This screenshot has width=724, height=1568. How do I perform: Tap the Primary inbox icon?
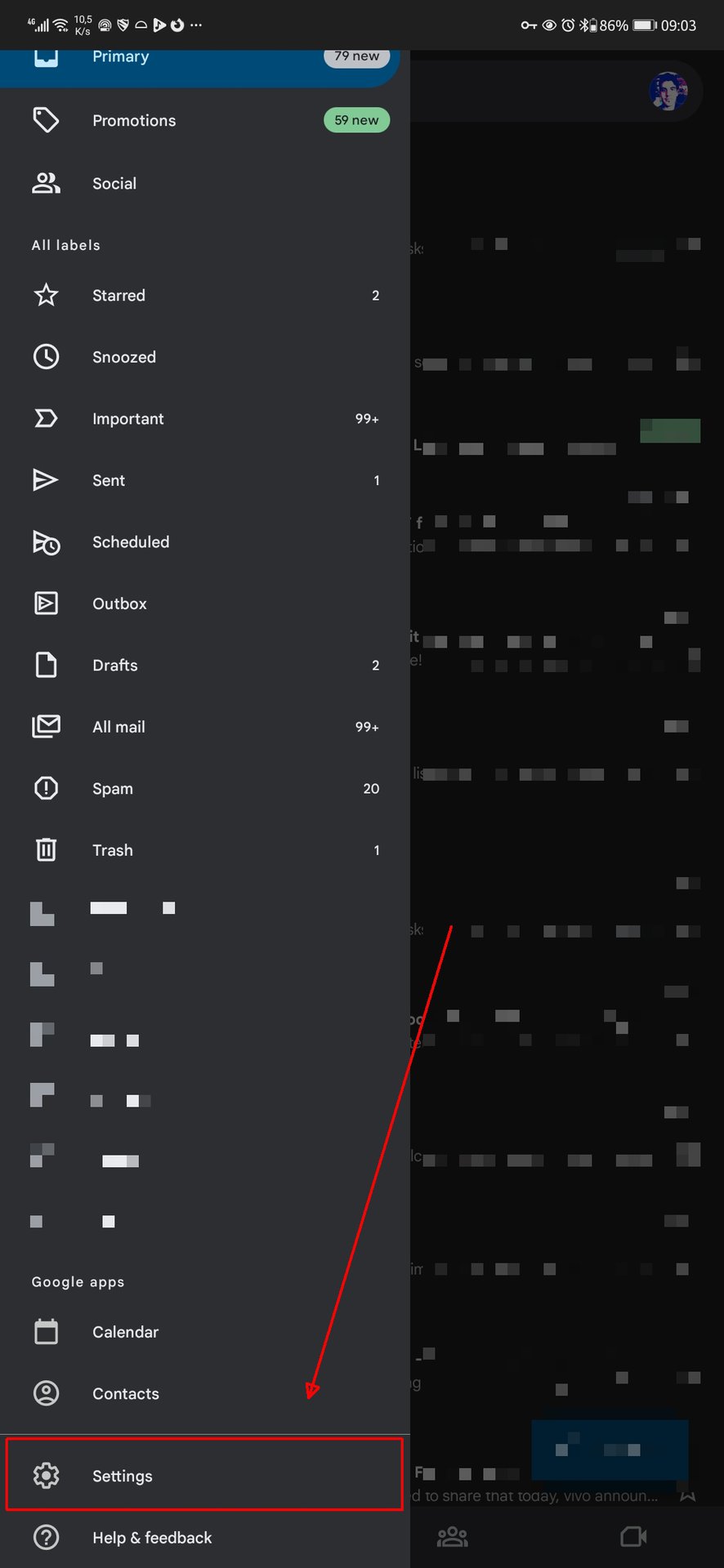pyautogui.click(x=46, y=58)
